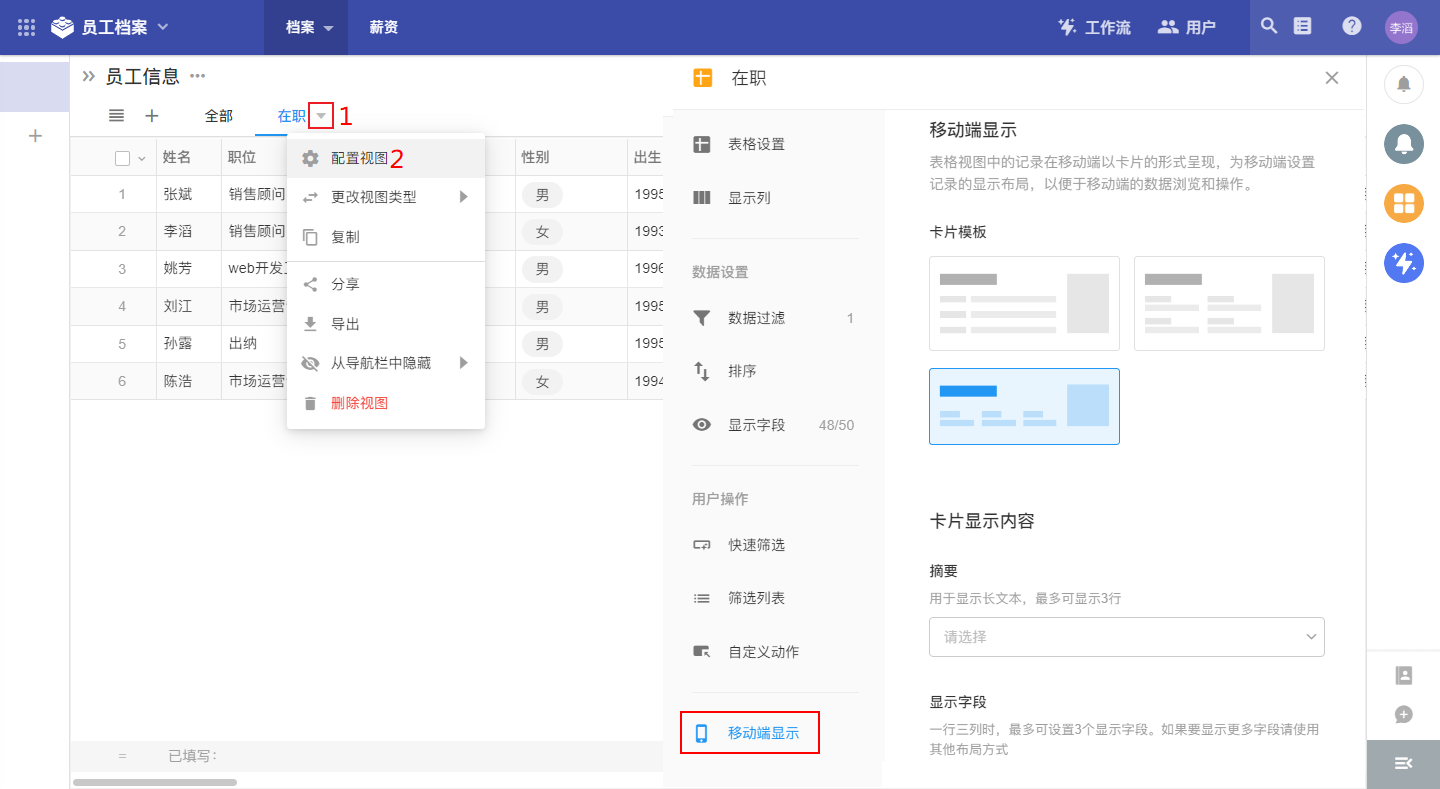This screenshot has height=789, width=1440.
Task: Select the first card template layout
Action: click(x=1024, y=303)
